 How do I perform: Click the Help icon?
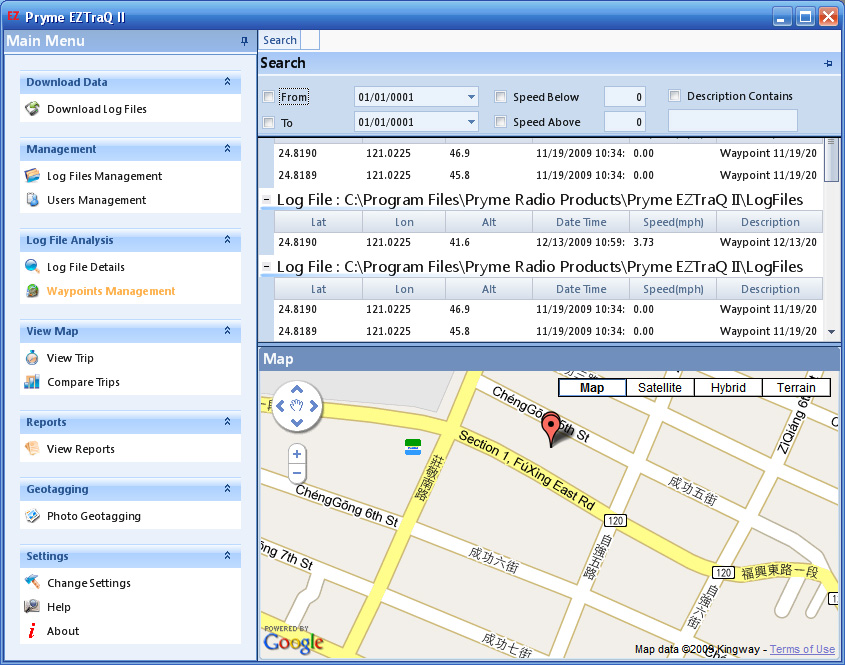click(x=32, y=606)
